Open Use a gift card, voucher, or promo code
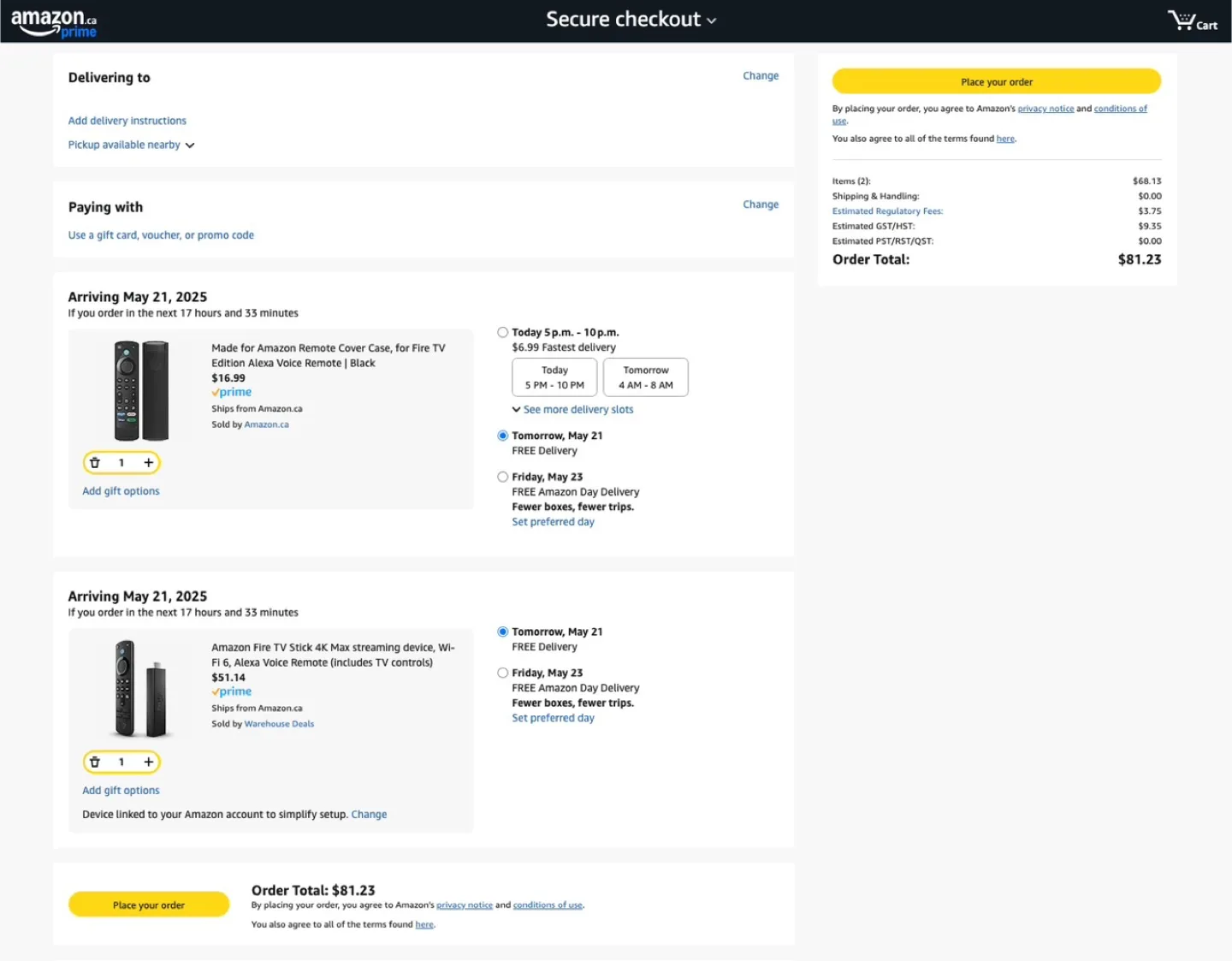The width and height of the screenshot is (1232, 961). [161, 235]
